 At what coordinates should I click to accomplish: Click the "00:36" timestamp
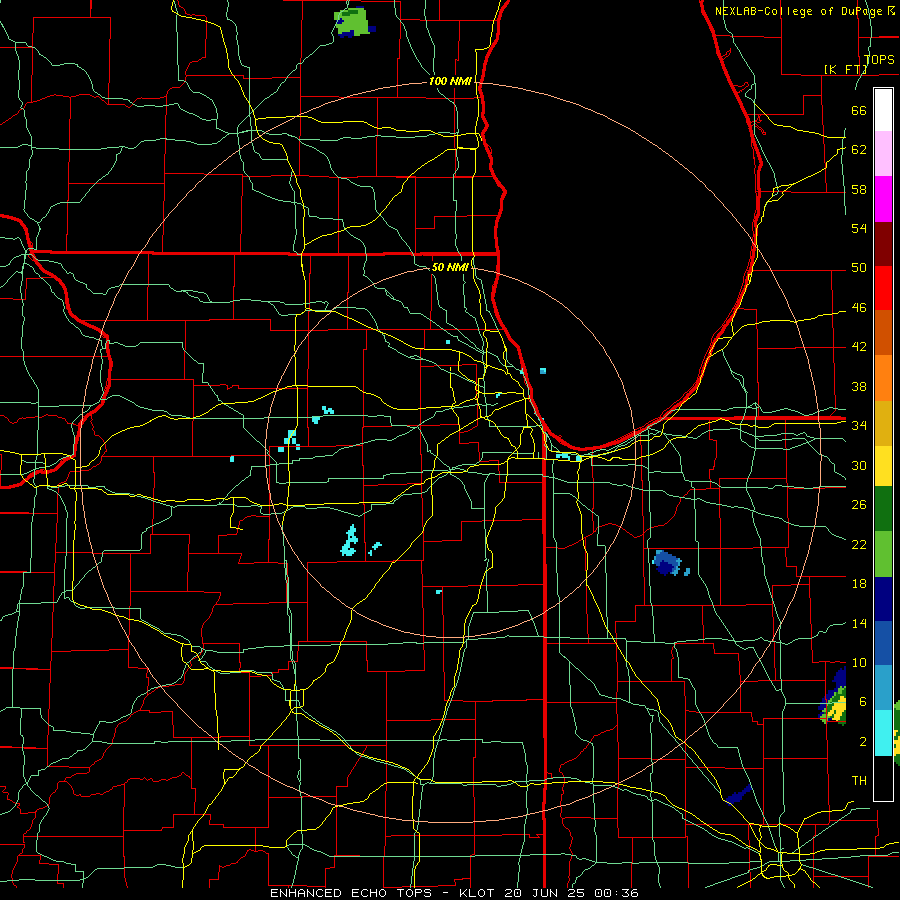coord(618,893)
